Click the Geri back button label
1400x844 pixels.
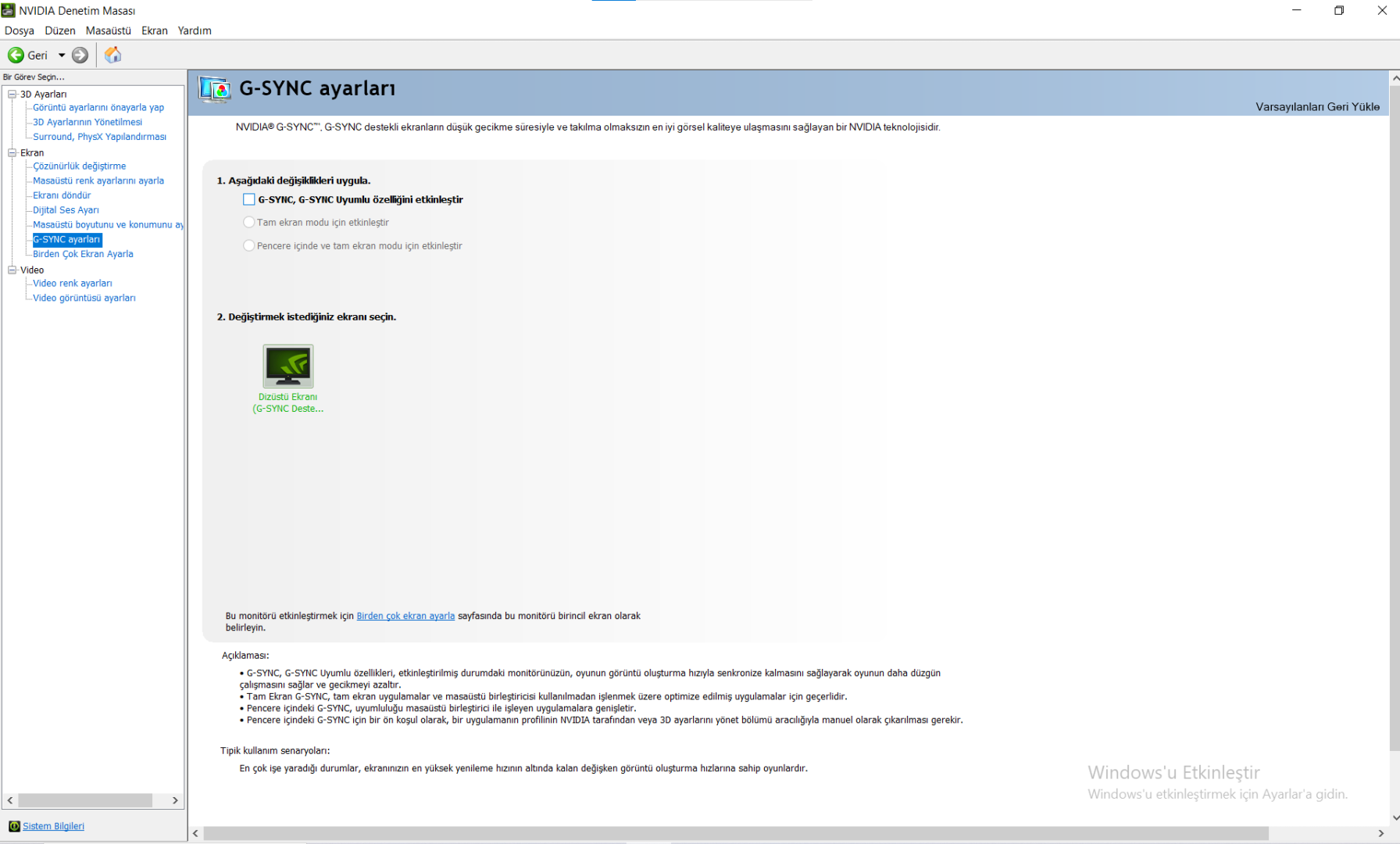[37, 55]
